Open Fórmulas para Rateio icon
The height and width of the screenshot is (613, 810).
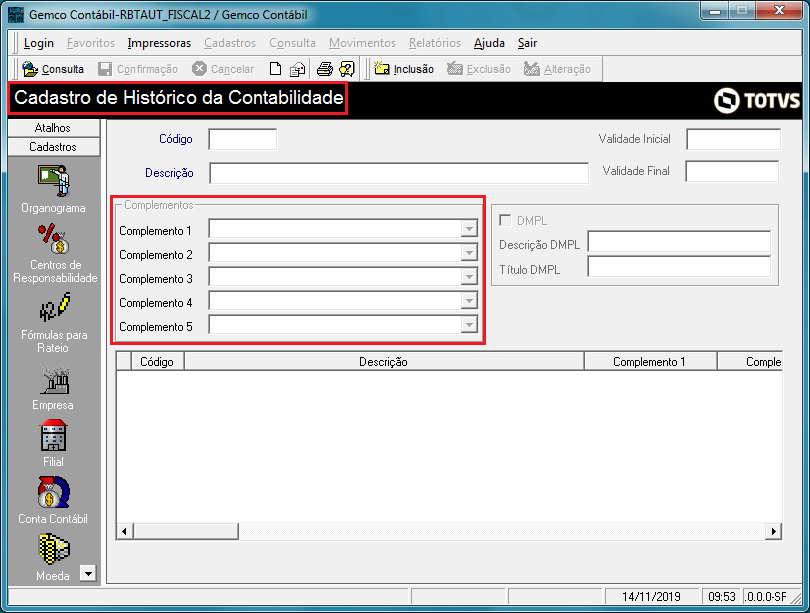[54, 307]
